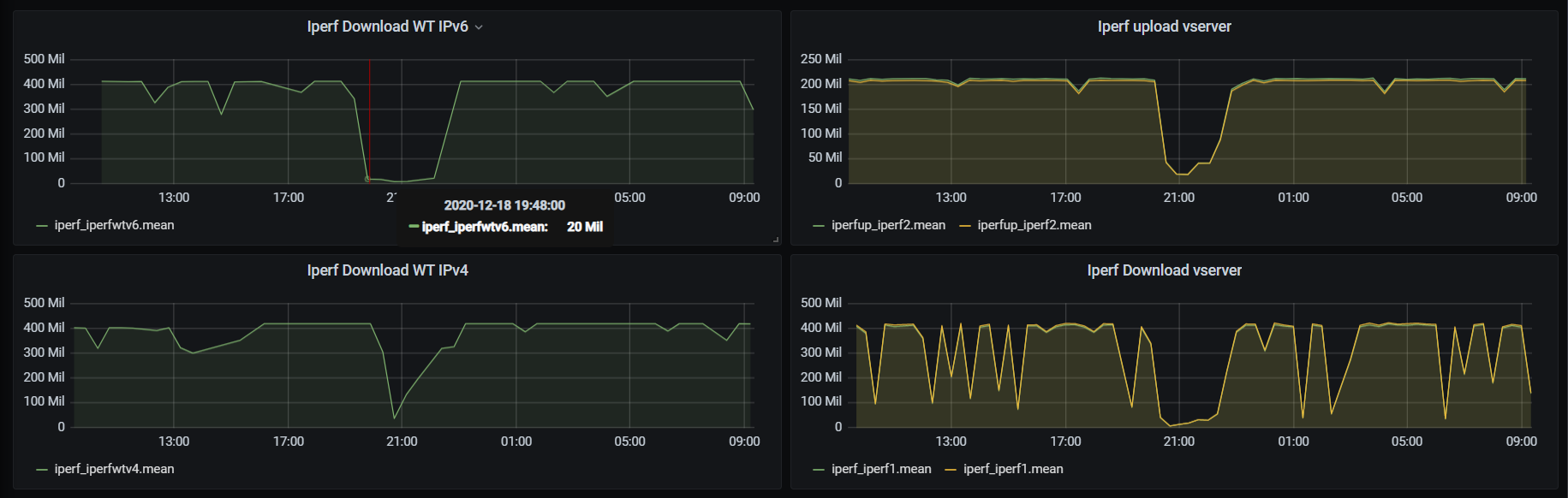Click 17:00 label in Download vserver panel
Viewport: 1568px width, 498px height.
[x=1065, y=442]
